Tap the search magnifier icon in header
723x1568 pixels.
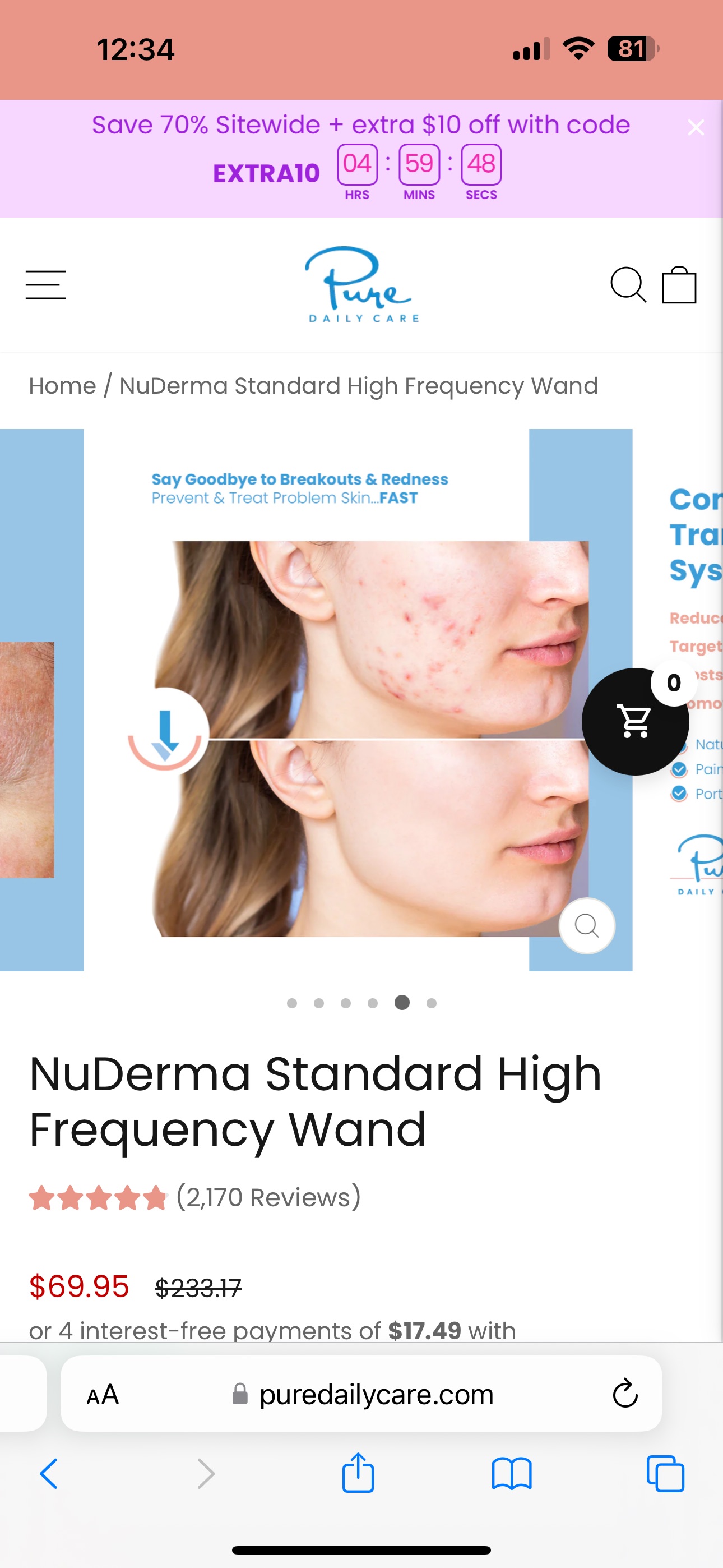click(628, 284)
